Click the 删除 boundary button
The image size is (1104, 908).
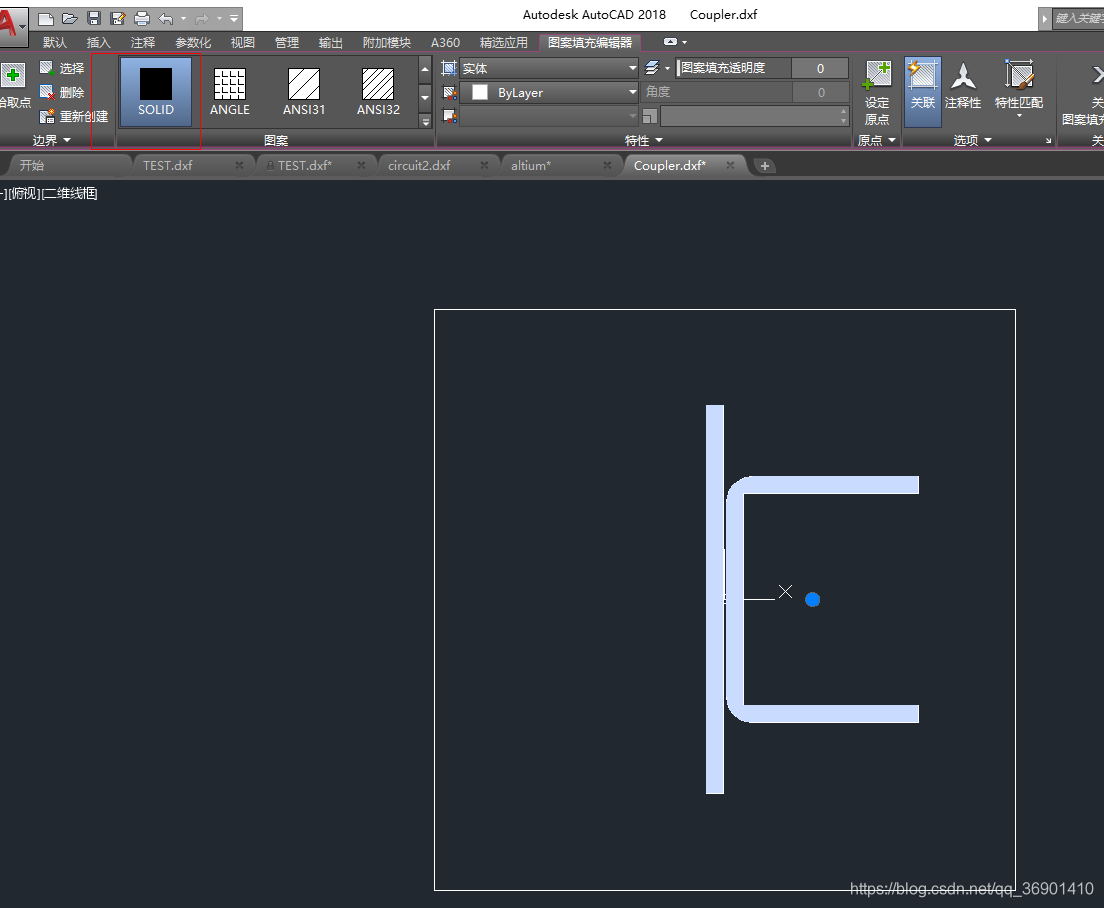tap(62, 92)
